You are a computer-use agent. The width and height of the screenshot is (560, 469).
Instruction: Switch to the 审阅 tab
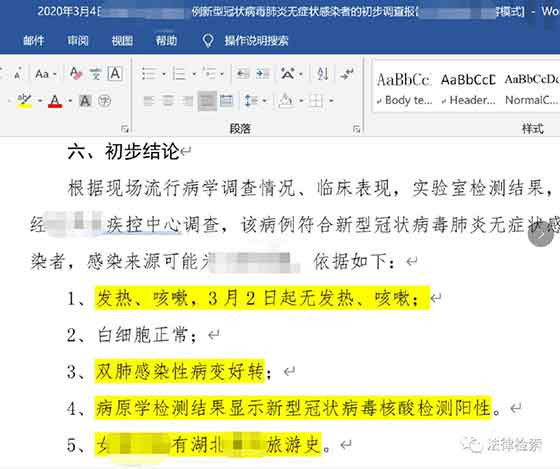(78, 40)
